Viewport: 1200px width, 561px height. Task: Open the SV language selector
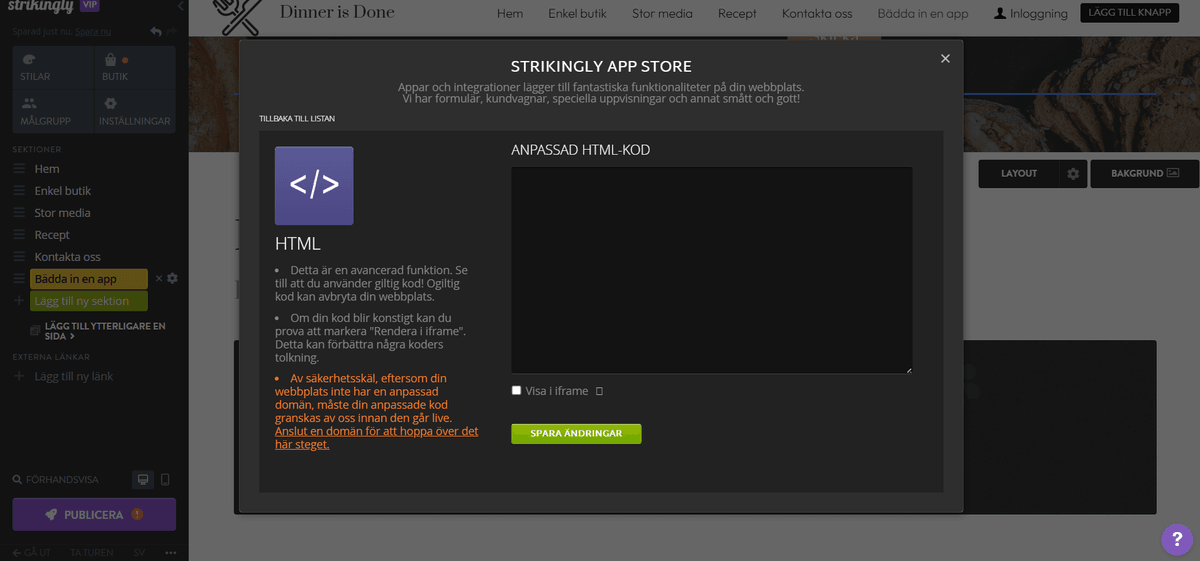139,552
